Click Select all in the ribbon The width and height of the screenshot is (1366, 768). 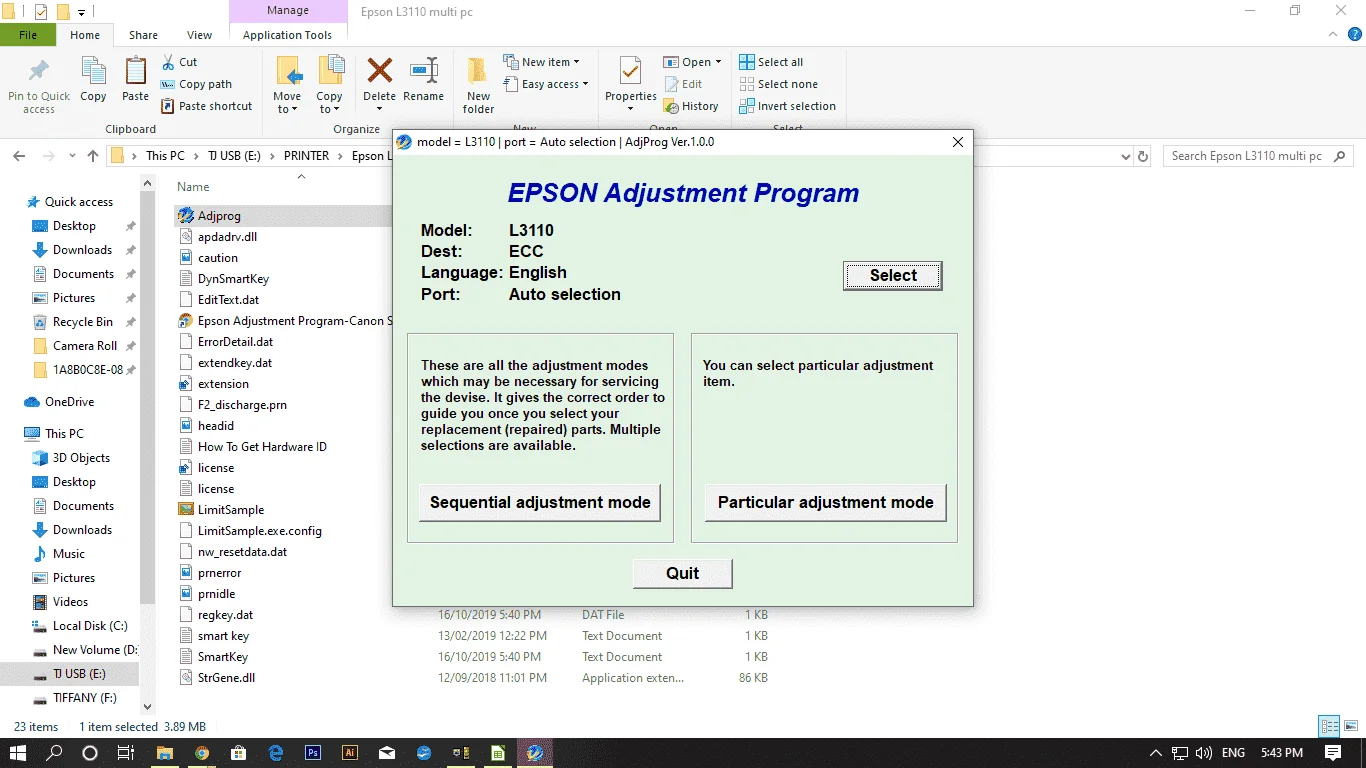coord(771,62)
